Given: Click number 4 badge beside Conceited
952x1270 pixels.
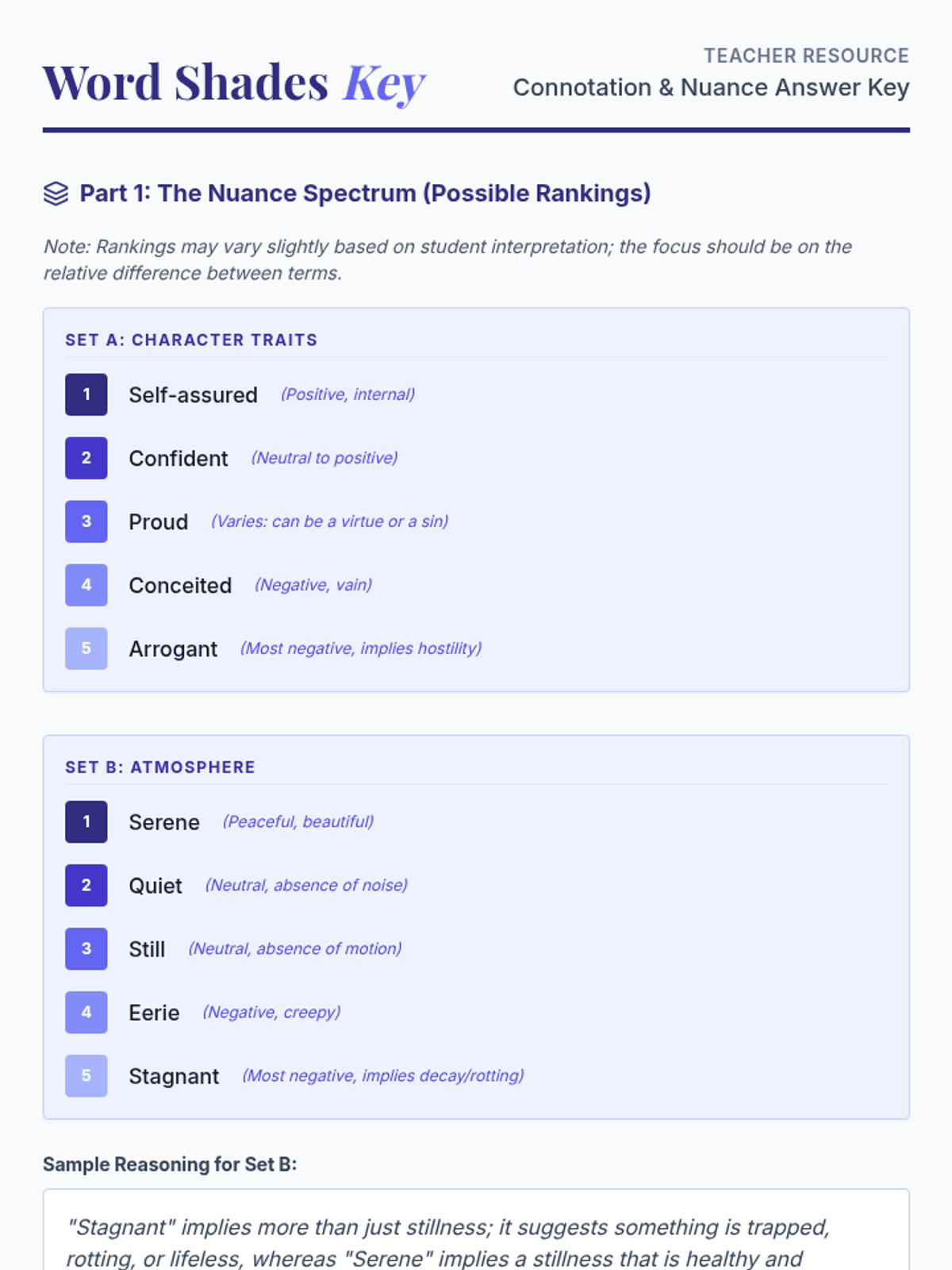Looking at the screenshot, I should [86, 585].
